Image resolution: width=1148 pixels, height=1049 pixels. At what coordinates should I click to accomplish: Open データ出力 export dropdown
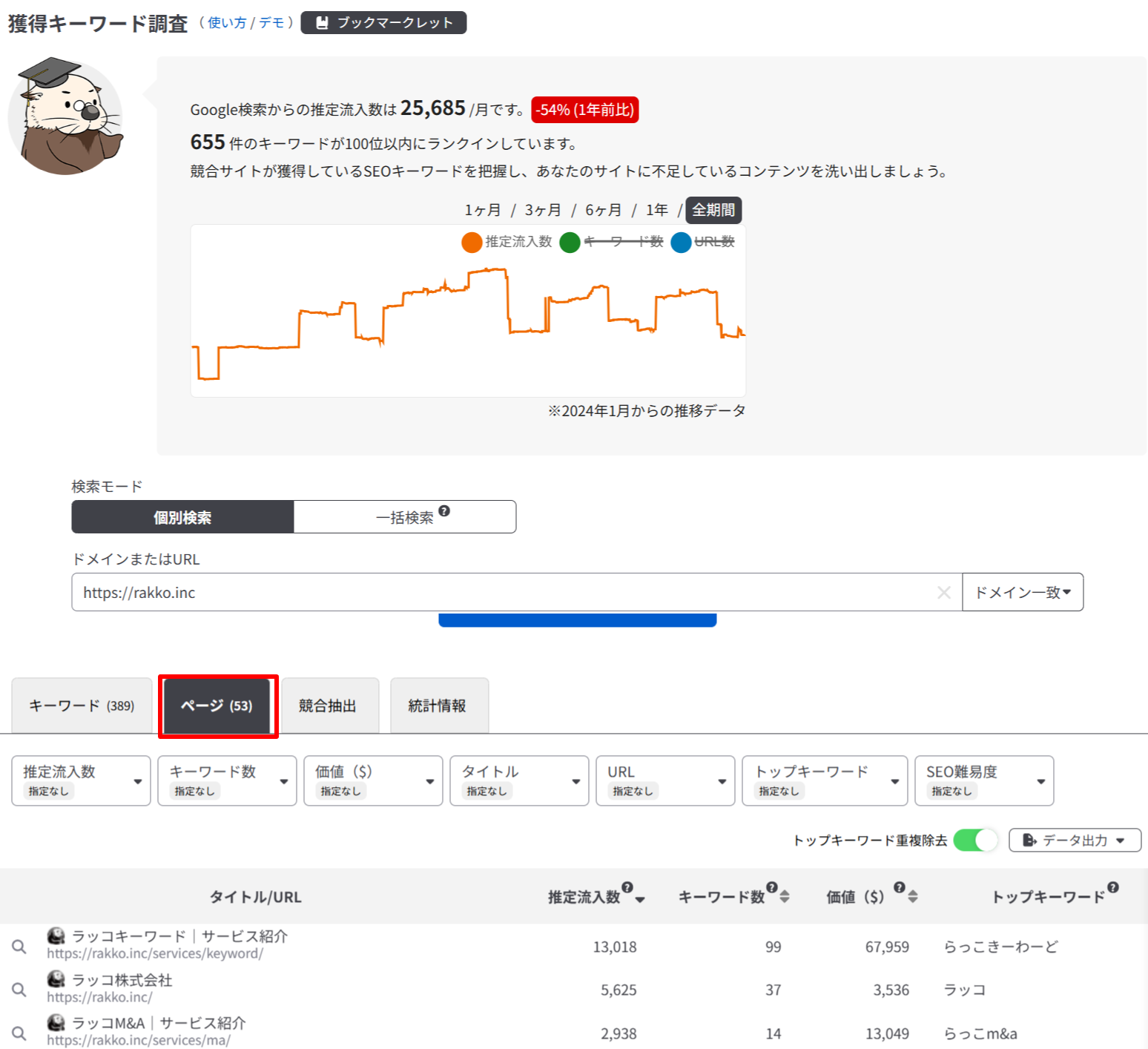pyautogui.click(x=1074, y=840)
